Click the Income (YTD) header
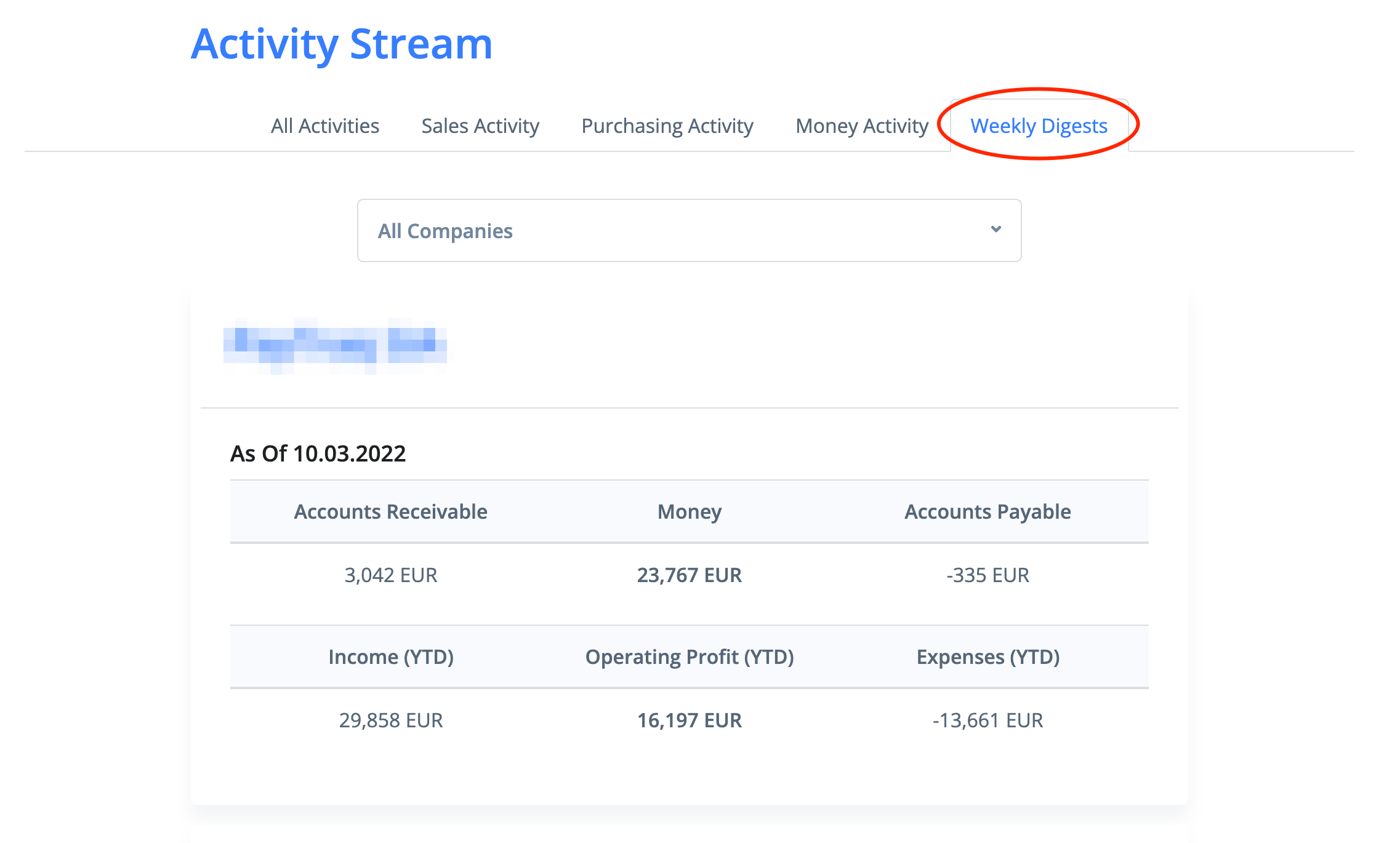Image resolution: width=1400 pixels, height=843 pixels. [x=390, y=657]
